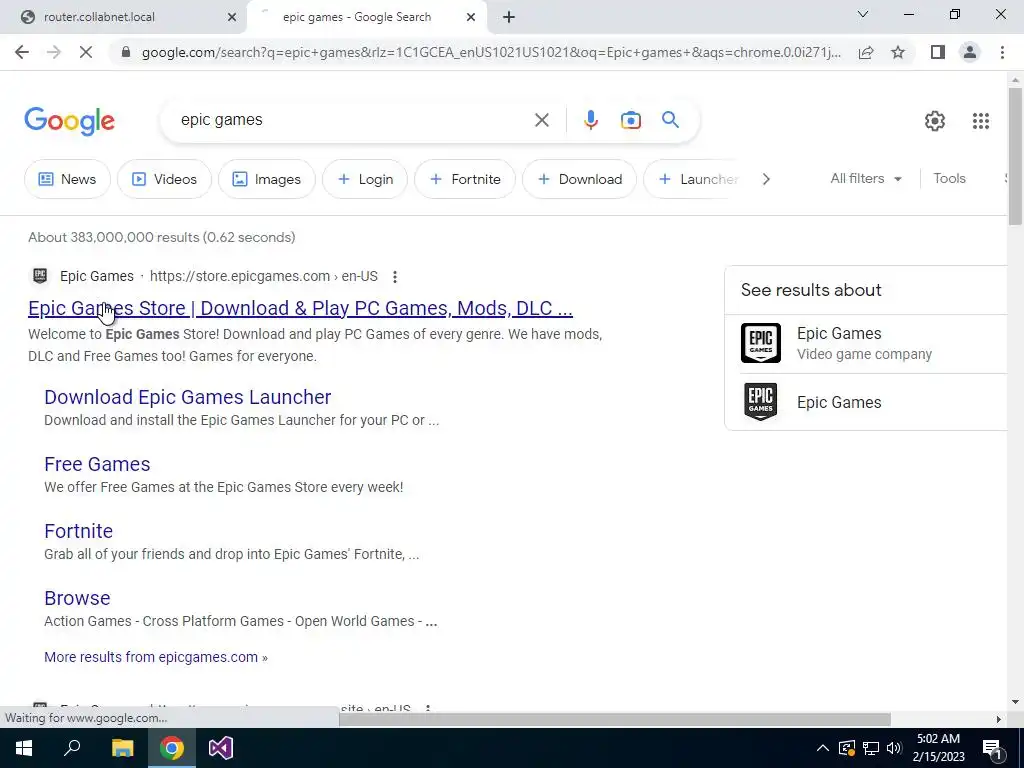Clear the search box with X icon

click(541, 120)
